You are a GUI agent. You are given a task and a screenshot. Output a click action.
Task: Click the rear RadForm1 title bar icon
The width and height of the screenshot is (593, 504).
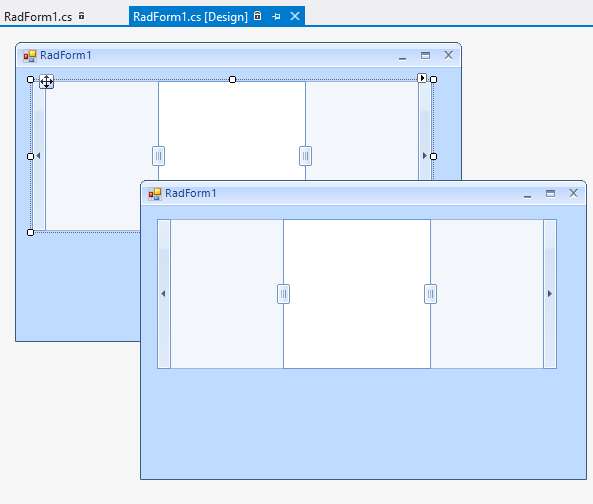point(30,56)
